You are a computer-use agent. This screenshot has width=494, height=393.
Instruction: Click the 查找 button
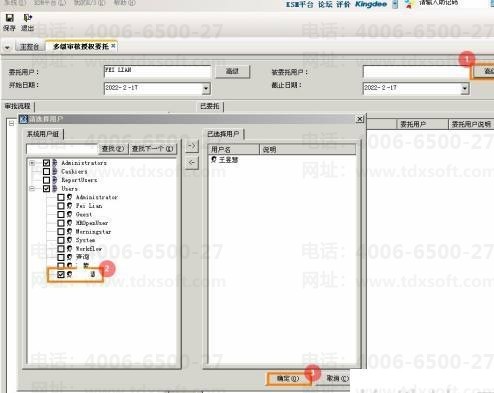[113, 149]
